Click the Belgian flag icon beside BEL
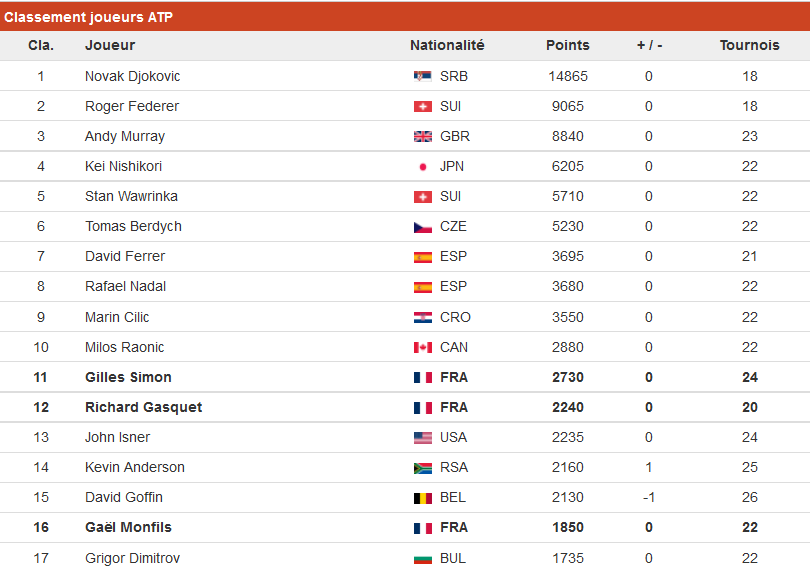The image size is (810, 569). (x=423, y=498)
